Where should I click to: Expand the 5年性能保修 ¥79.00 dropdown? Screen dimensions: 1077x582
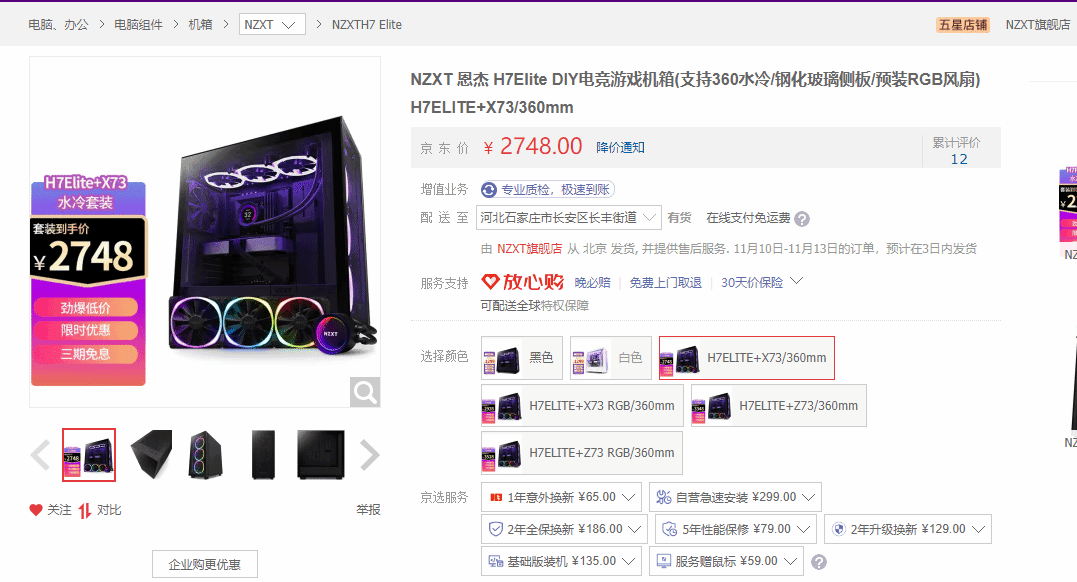803,530
